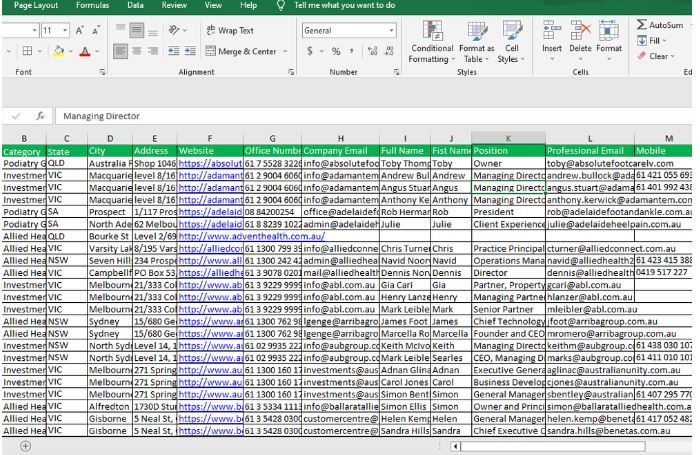Screen dimensions: 700x455
Task: Open the Number dialog launcher
Action: coord(396,72)
